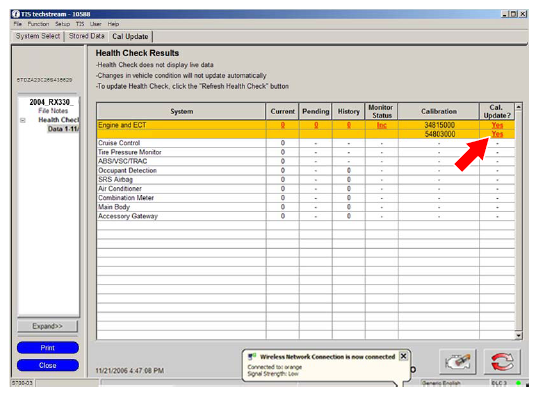538x396 pixels.
Task: Collapse the Health Check tree node
Action: pos(23,120)
